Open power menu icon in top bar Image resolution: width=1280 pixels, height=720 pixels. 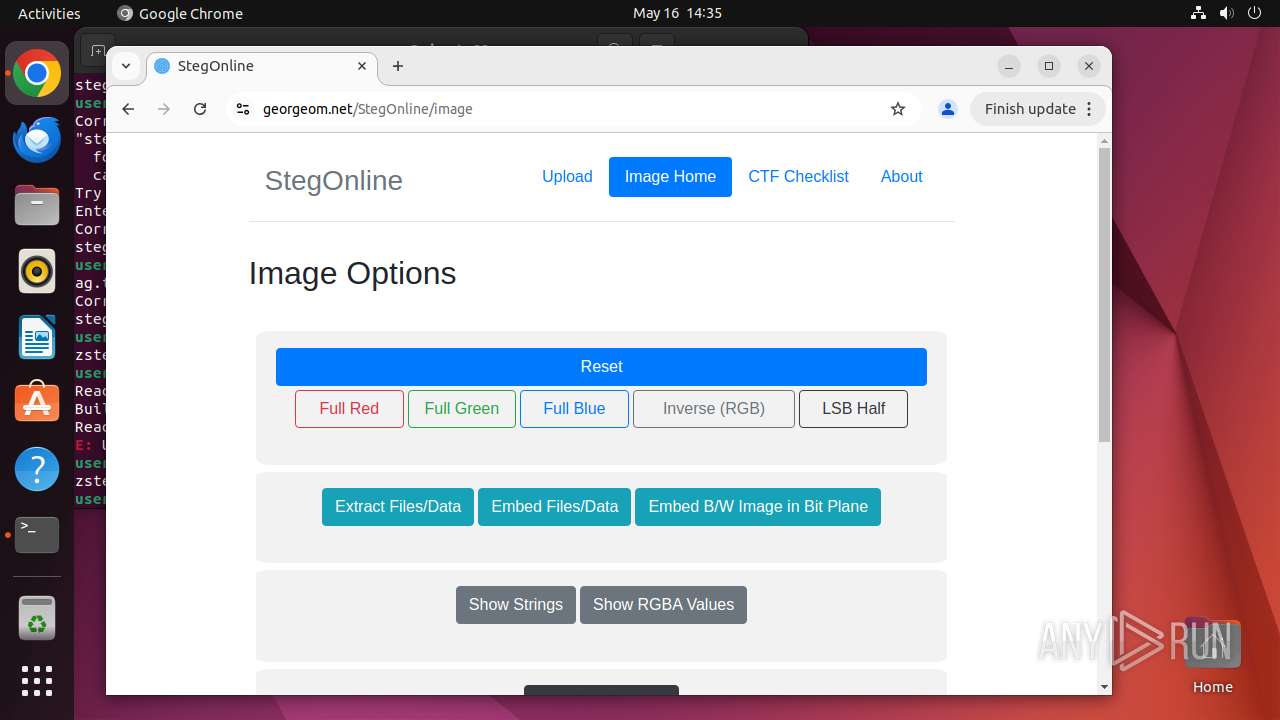1255,13
